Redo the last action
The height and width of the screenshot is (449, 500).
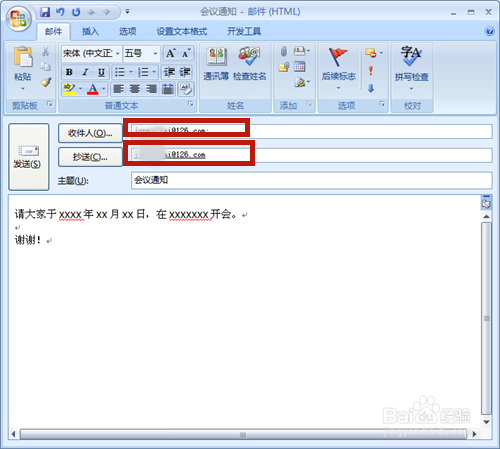[x=76, y=12]
